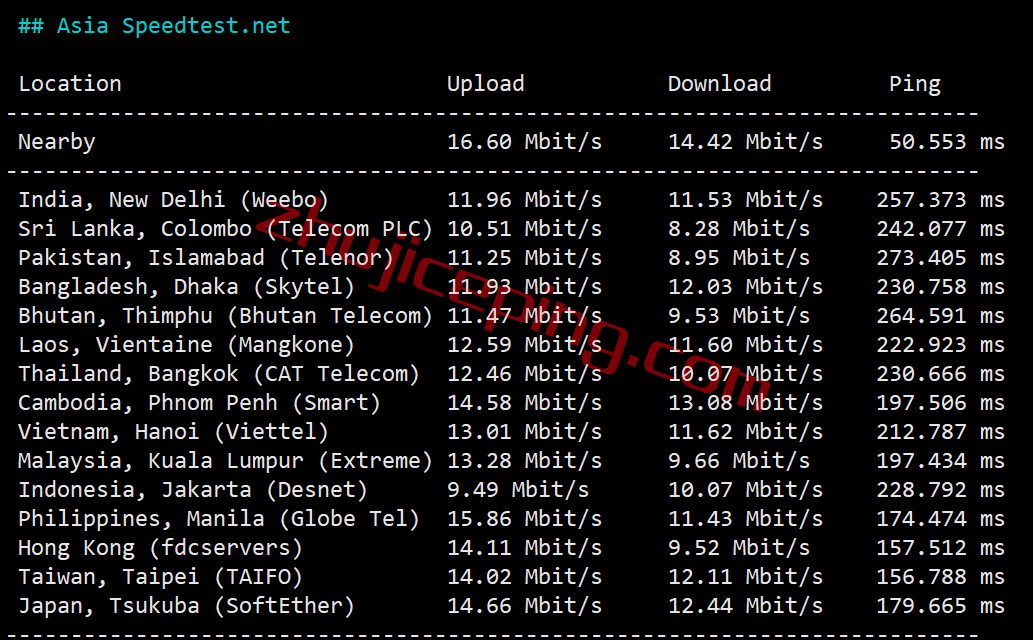This screenshot has width=1033, height=640.
Task: Click the Ping column header
Action: 914,84
